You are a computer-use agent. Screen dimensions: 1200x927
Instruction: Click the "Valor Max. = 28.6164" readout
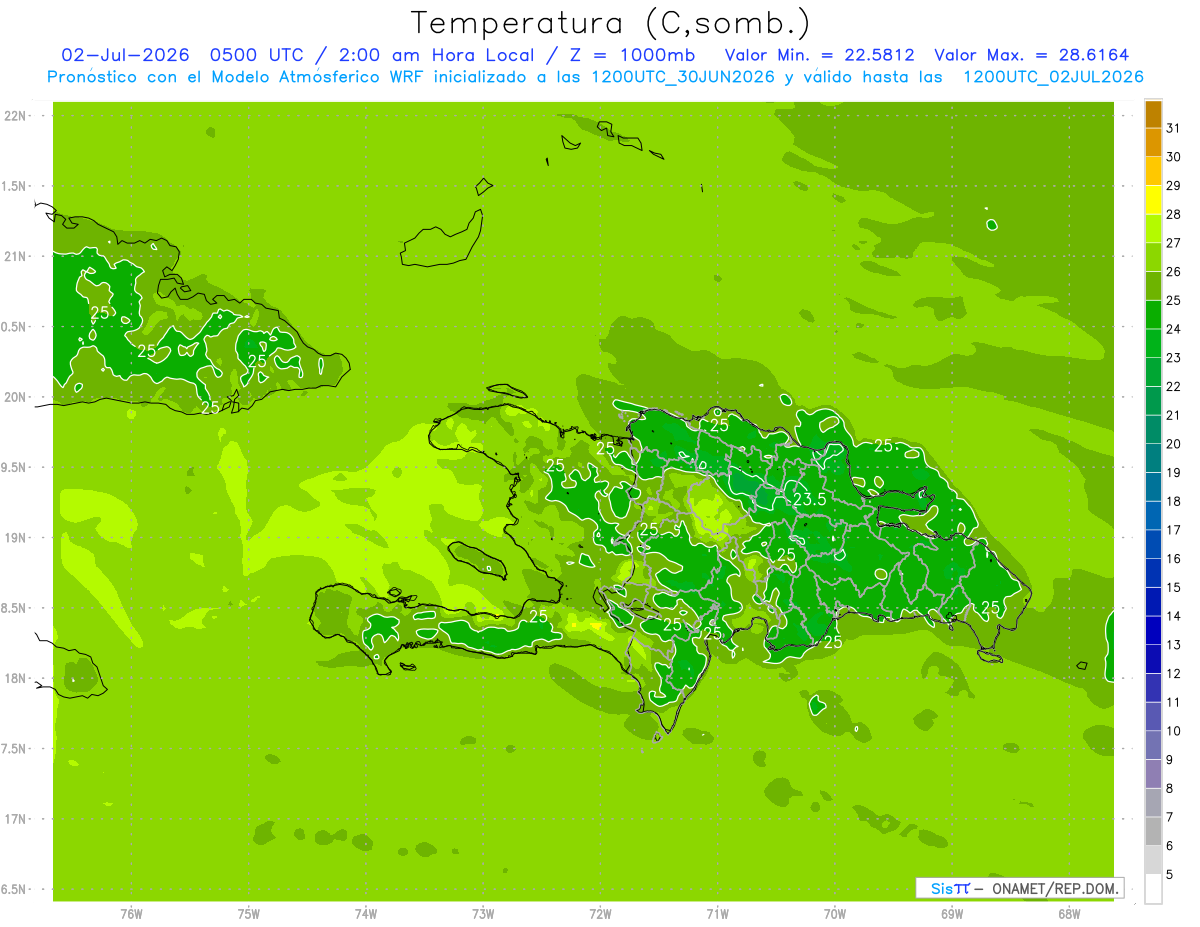tap(1032, 55)
